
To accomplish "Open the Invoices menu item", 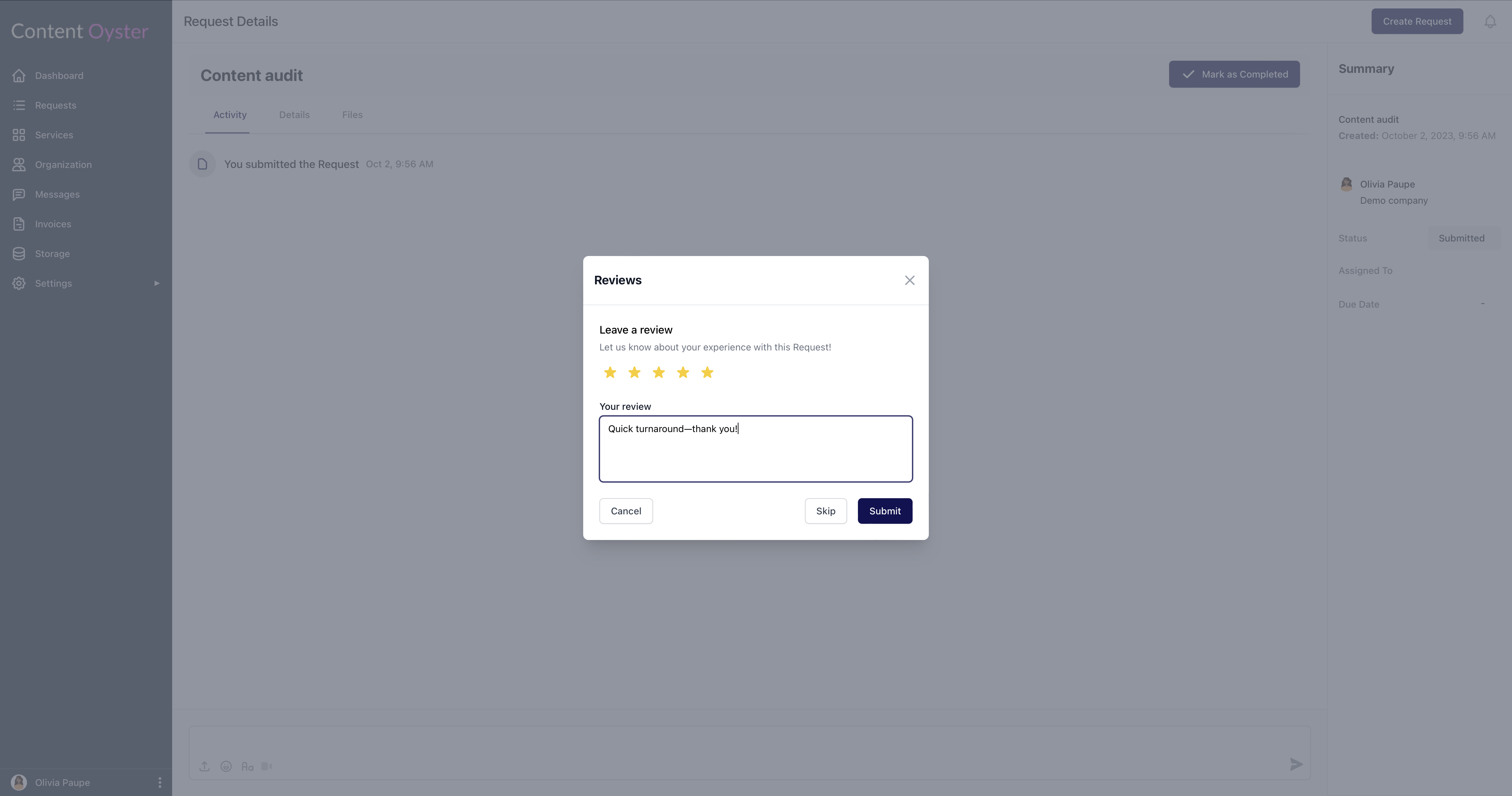I will point(53,224).
